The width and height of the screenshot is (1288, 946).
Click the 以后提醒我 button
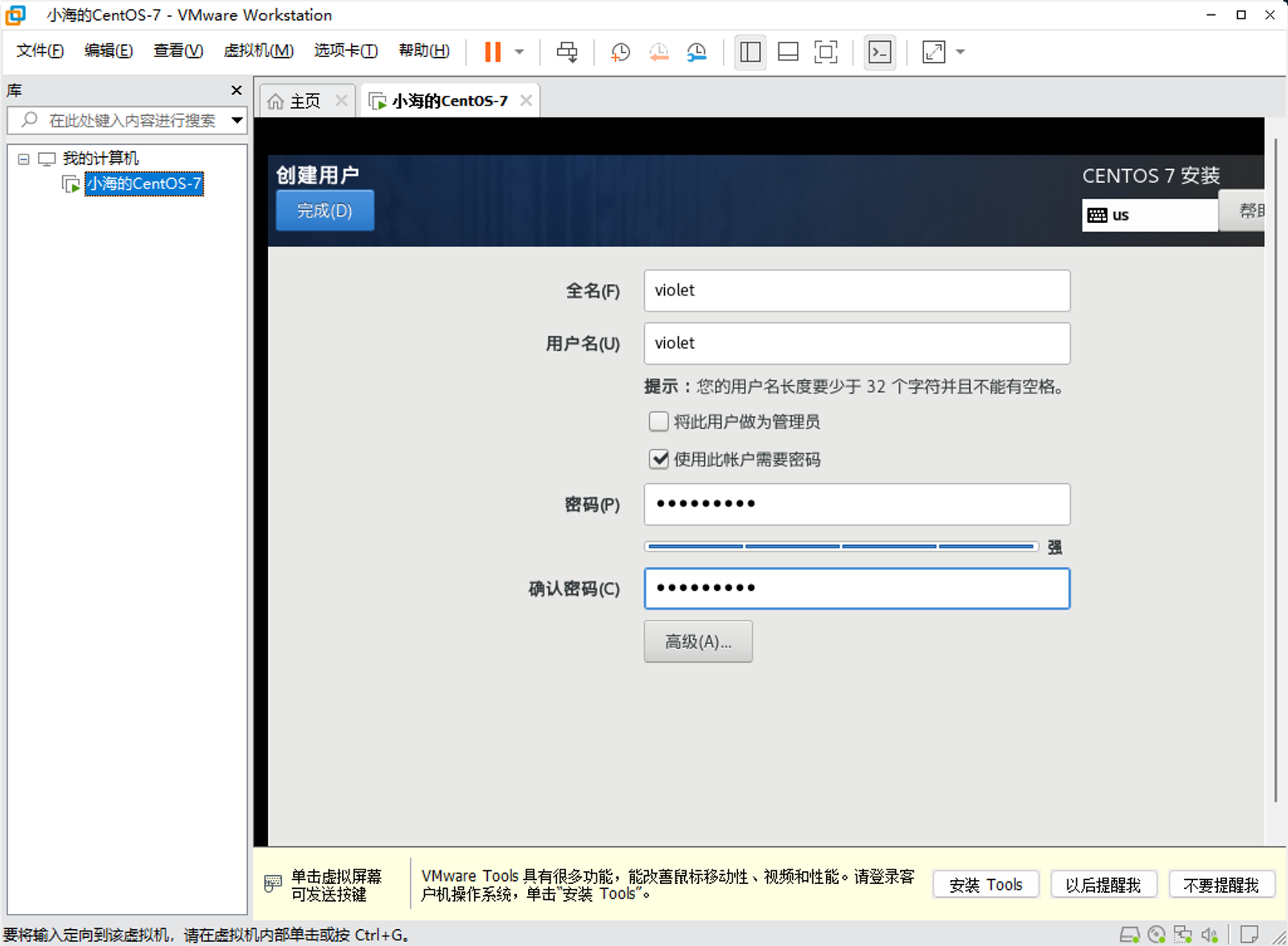(x=1104, y=885)
